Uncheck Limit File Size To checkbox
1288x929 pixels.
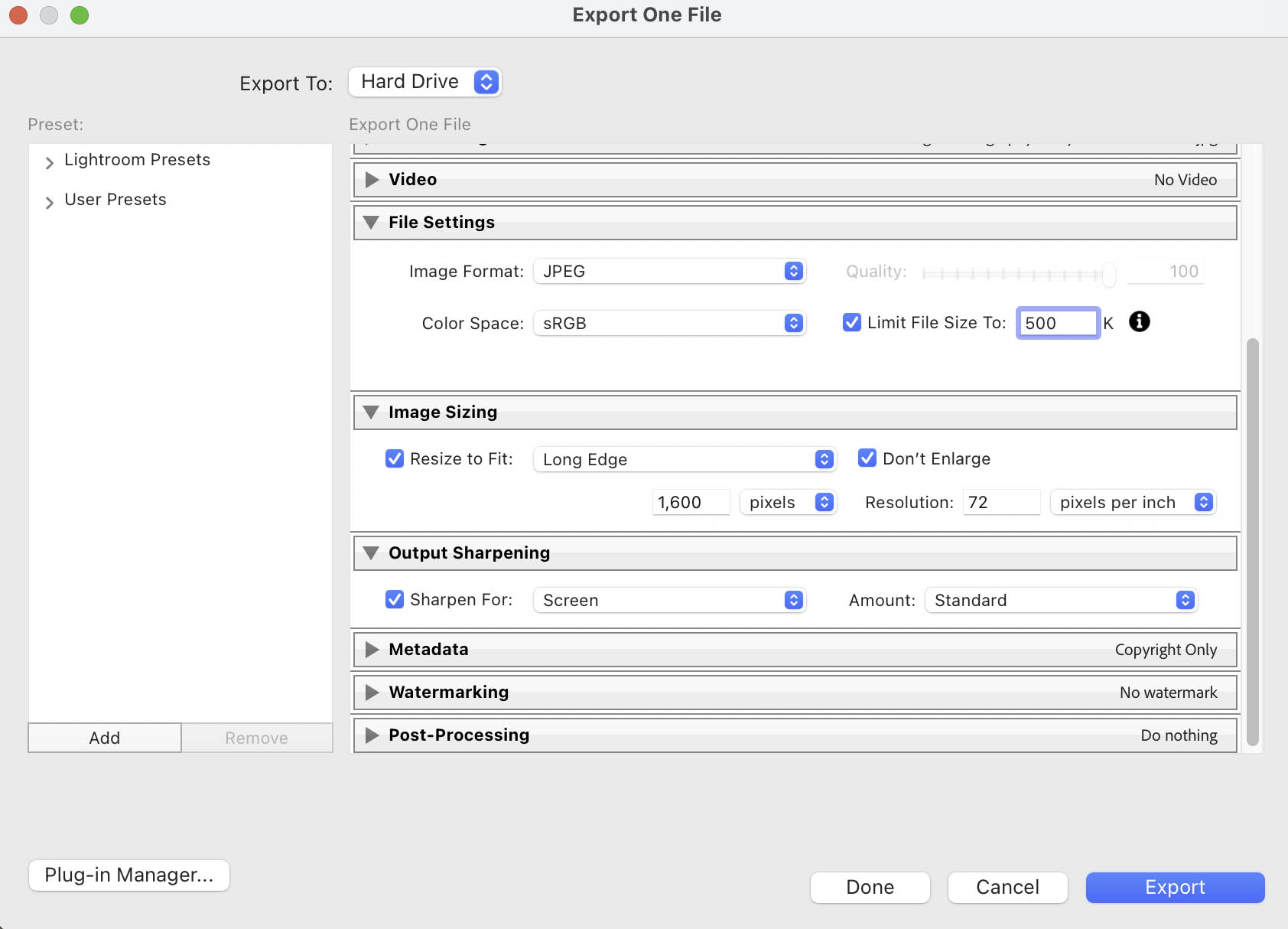[x=851, y=322]
